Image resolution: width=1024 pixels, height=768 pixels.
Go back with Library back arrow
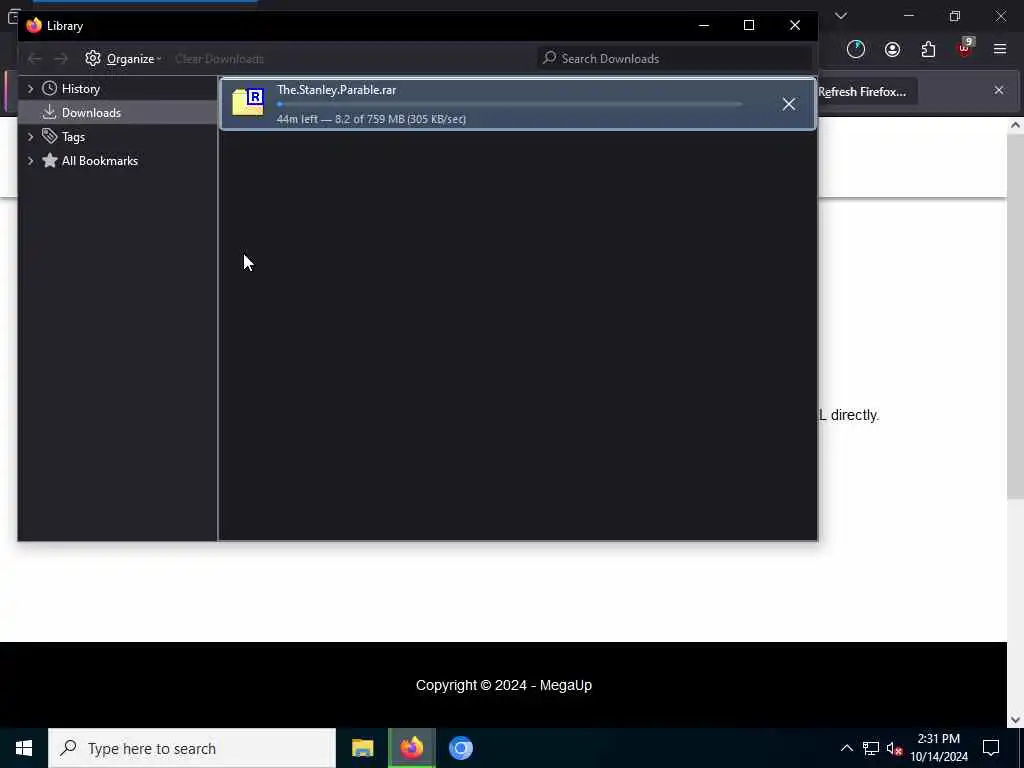tap(35, 59)
